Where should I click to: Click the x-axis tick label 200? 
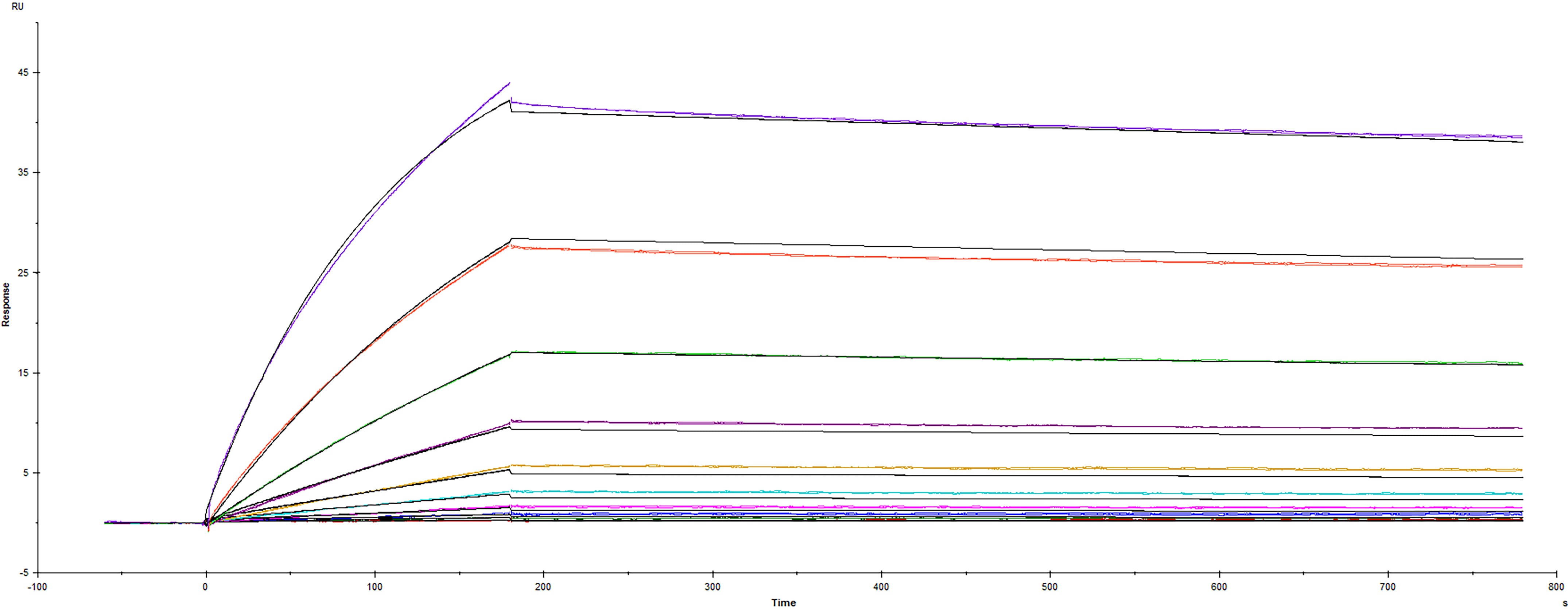click(x=543, y=587)
